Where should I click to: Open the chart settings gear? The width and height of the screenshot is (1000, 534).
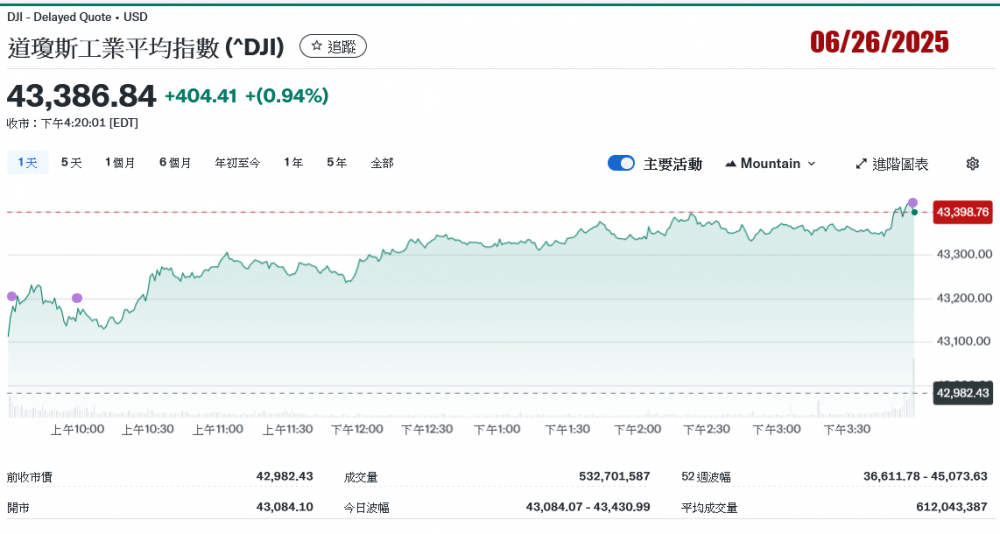pyautogui.click(x=972, y=164)
